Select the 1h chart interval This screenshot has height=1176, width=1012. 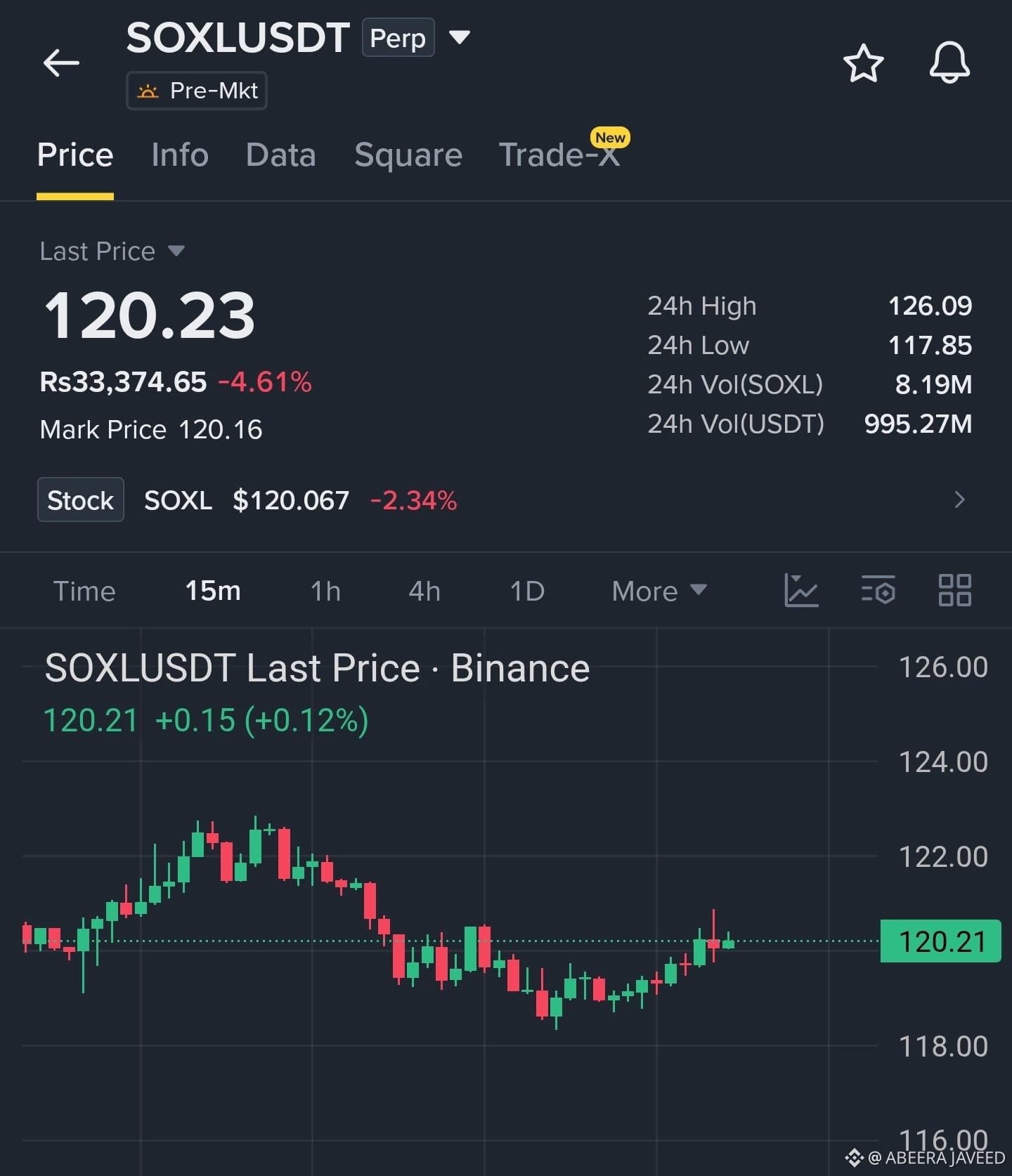[325, 591]
